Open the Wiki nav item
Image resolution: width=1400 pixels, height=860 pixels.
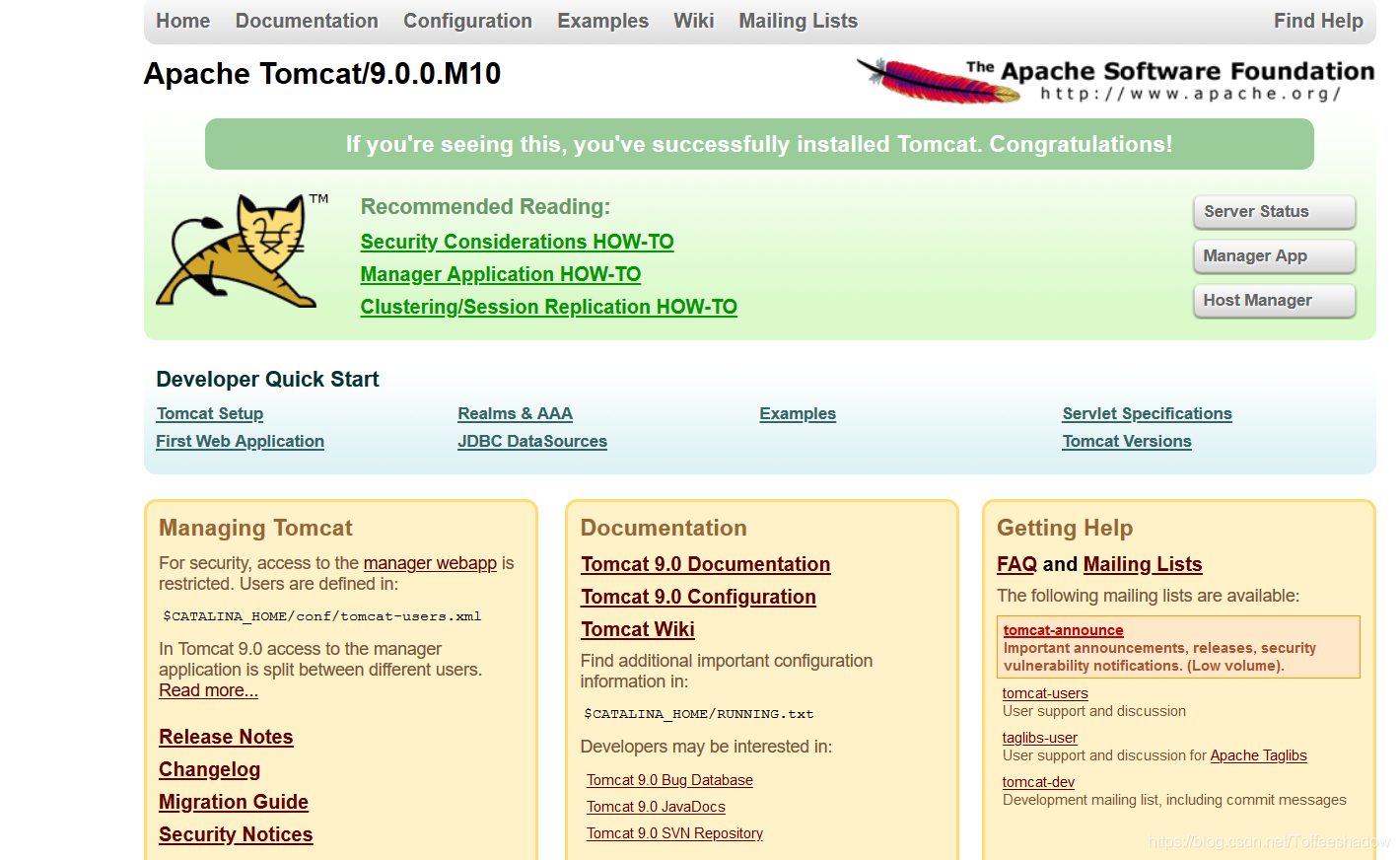(693, 21)
